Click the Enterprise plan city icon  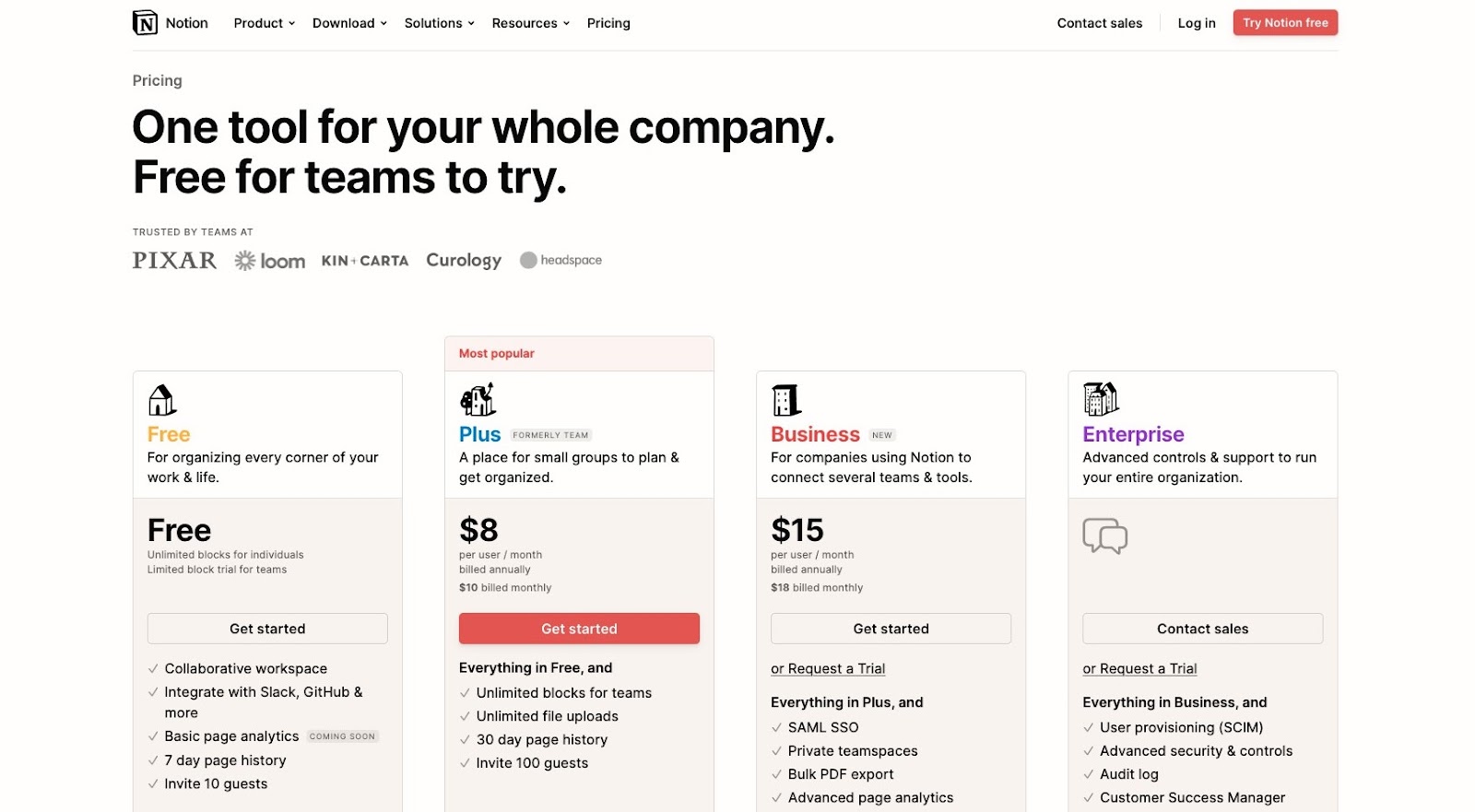1101,399
